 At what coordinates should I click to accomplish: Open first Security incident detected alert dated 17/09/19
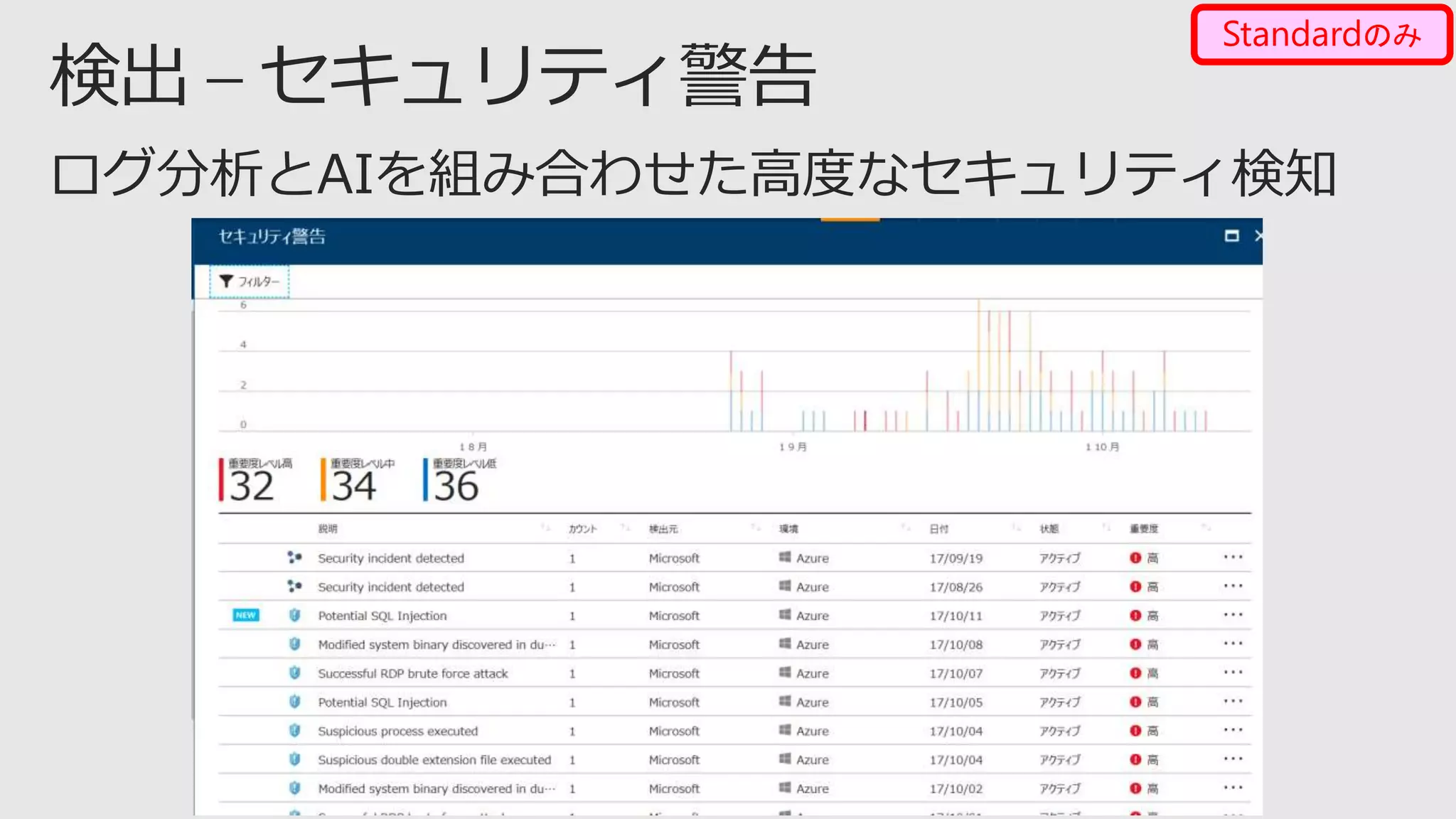pos(391,558)
